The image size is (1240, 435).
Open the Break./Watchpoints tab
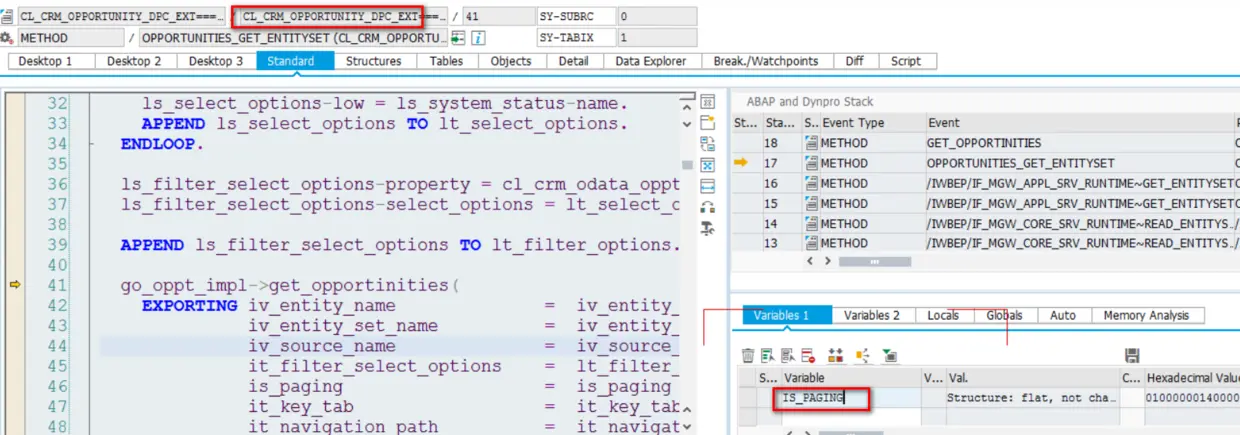766,61
